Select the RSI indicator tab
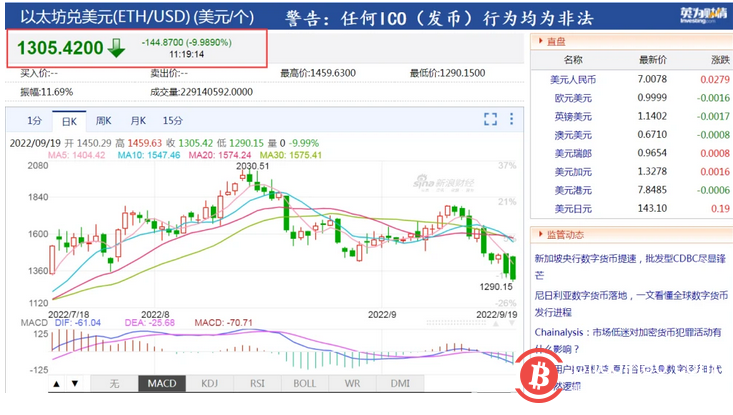The width and height of the screenshot is (733, 415). pyautogui.click(x=257, y=384)
